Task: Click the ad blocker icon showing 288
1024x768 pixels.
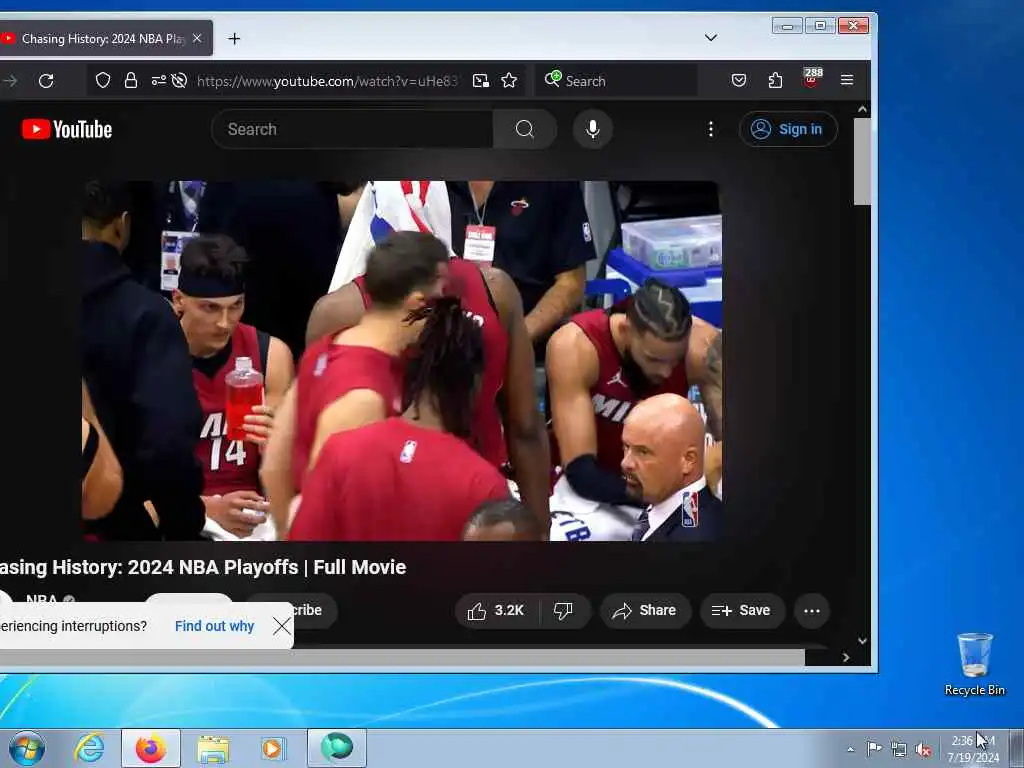Action: 812,78
